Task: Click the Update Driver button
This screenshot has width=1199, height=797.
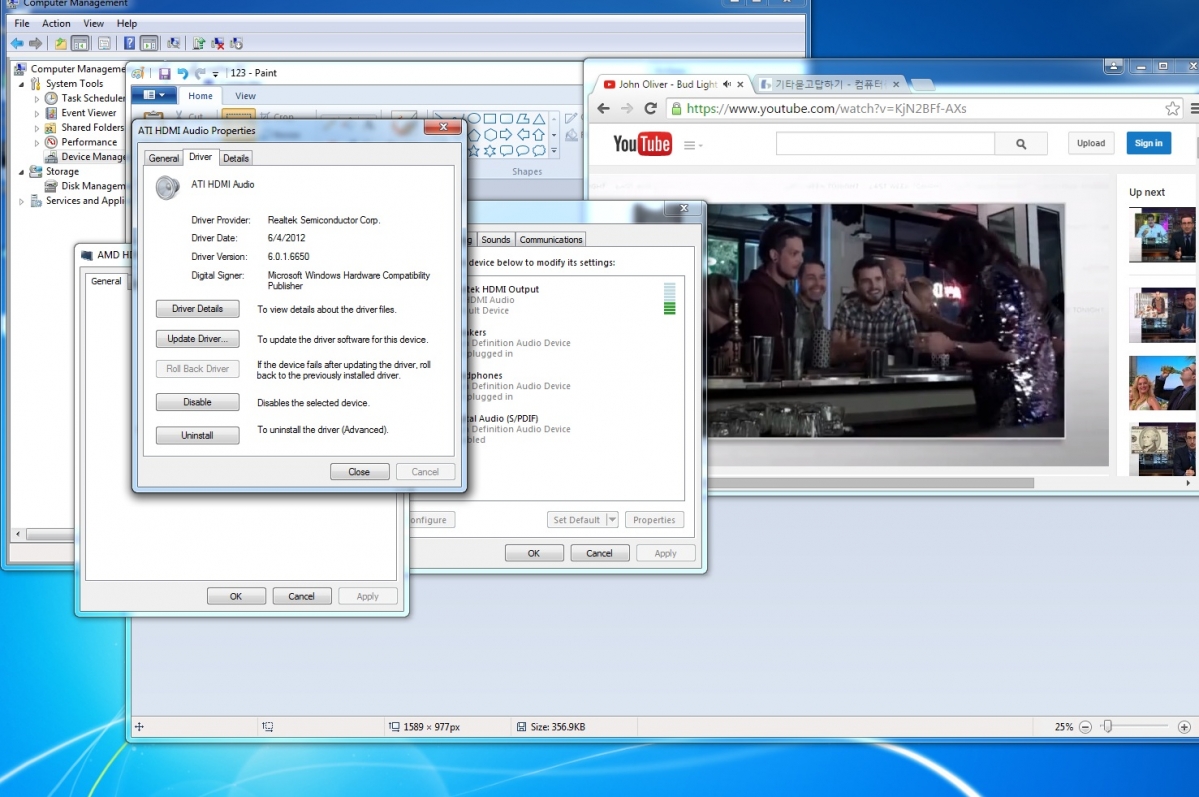Action: tap(198, 339)
